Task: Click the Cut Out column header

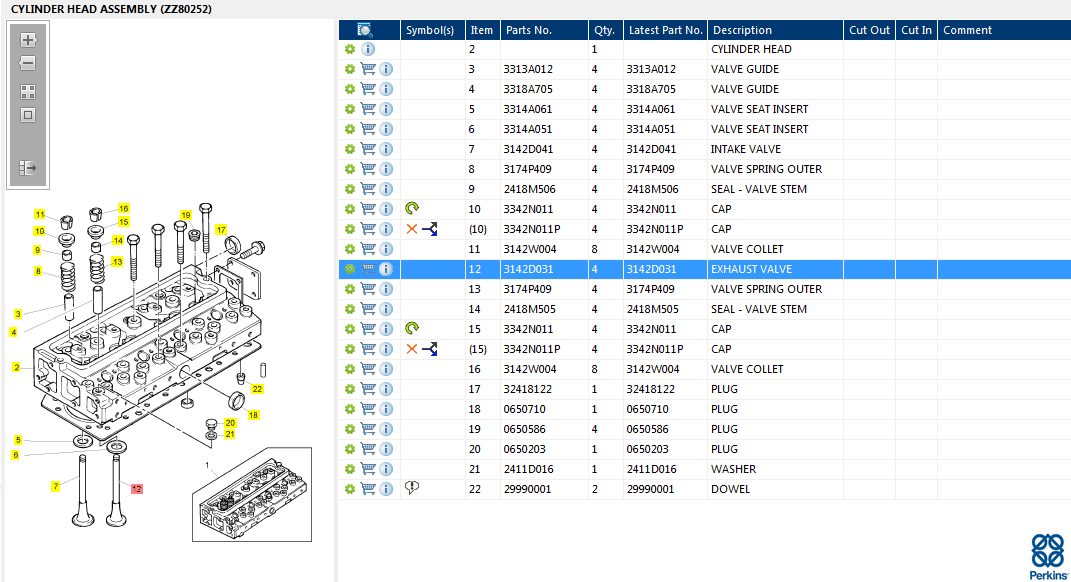Action: click(870, 30)
